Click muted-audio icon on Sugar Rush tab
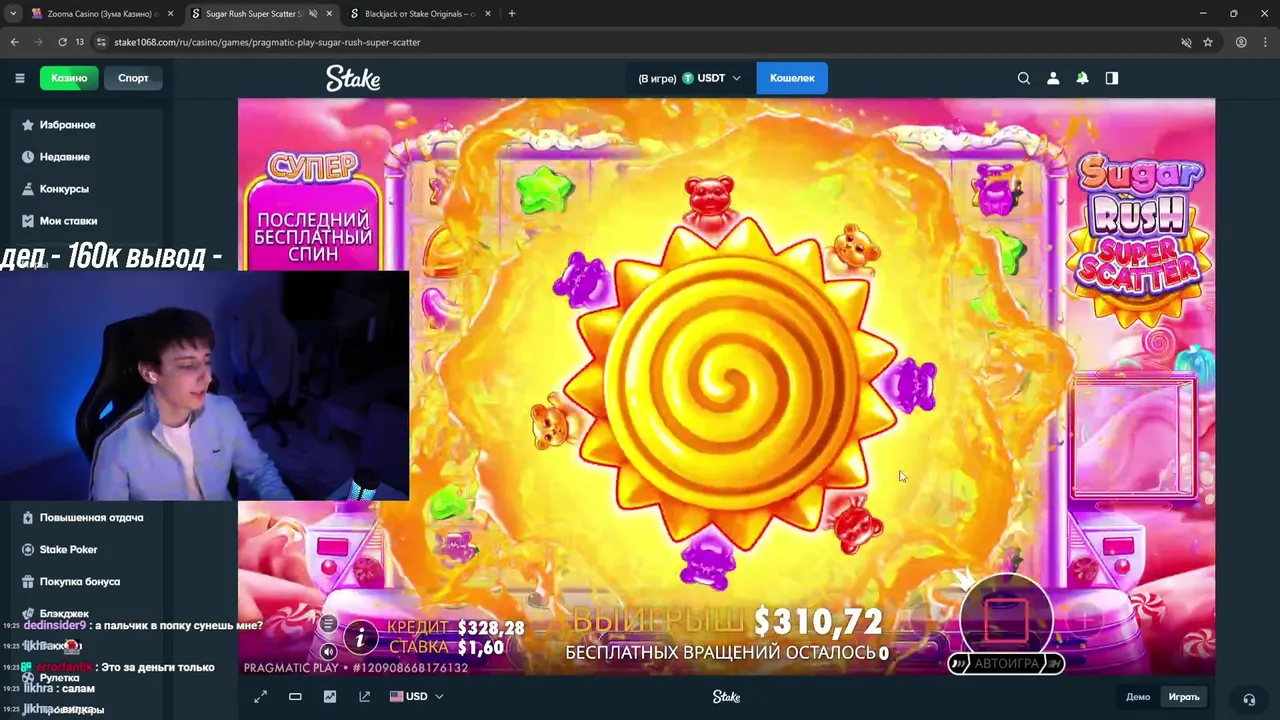1280x720 pixels. [x=313, y=14]
